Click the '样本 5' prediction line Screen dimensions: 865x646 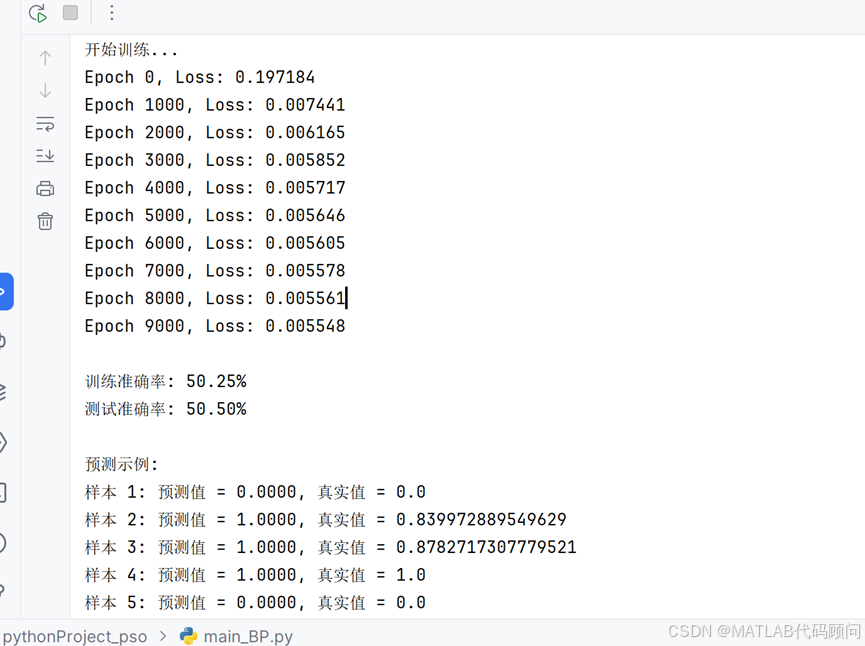pyautogui.click(x=255, y=602)
